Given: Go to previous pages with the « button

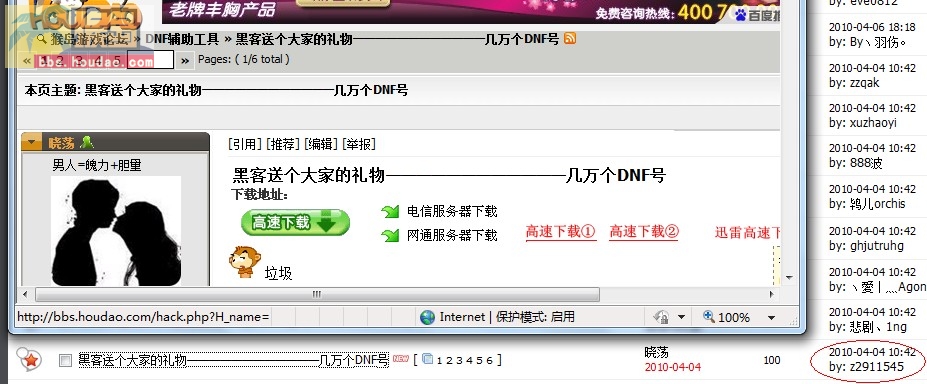Looking at the screenshot, I should pyautogui.click(x=26, y=60).
